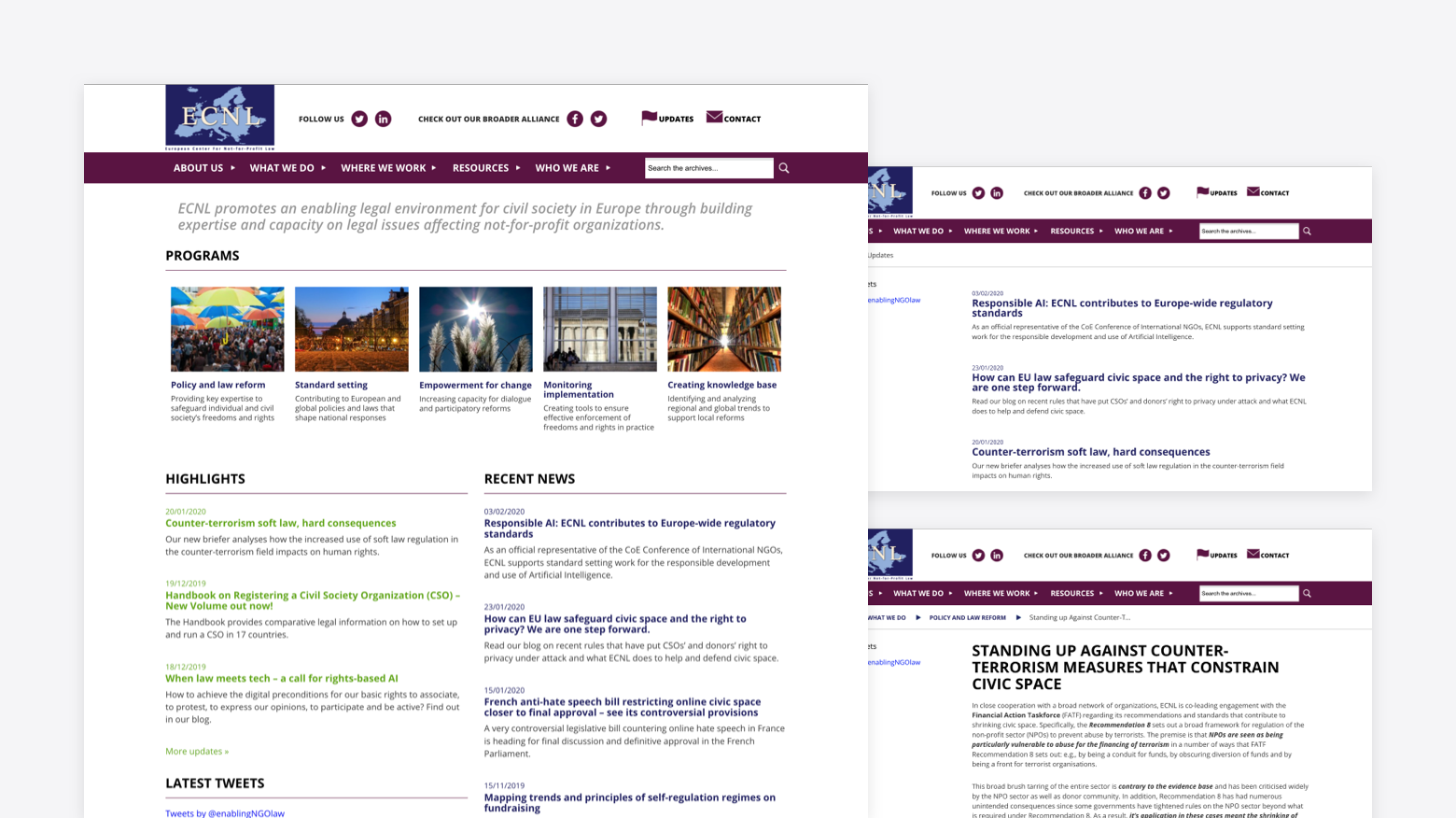Click search magnifier in article window

1307,593
